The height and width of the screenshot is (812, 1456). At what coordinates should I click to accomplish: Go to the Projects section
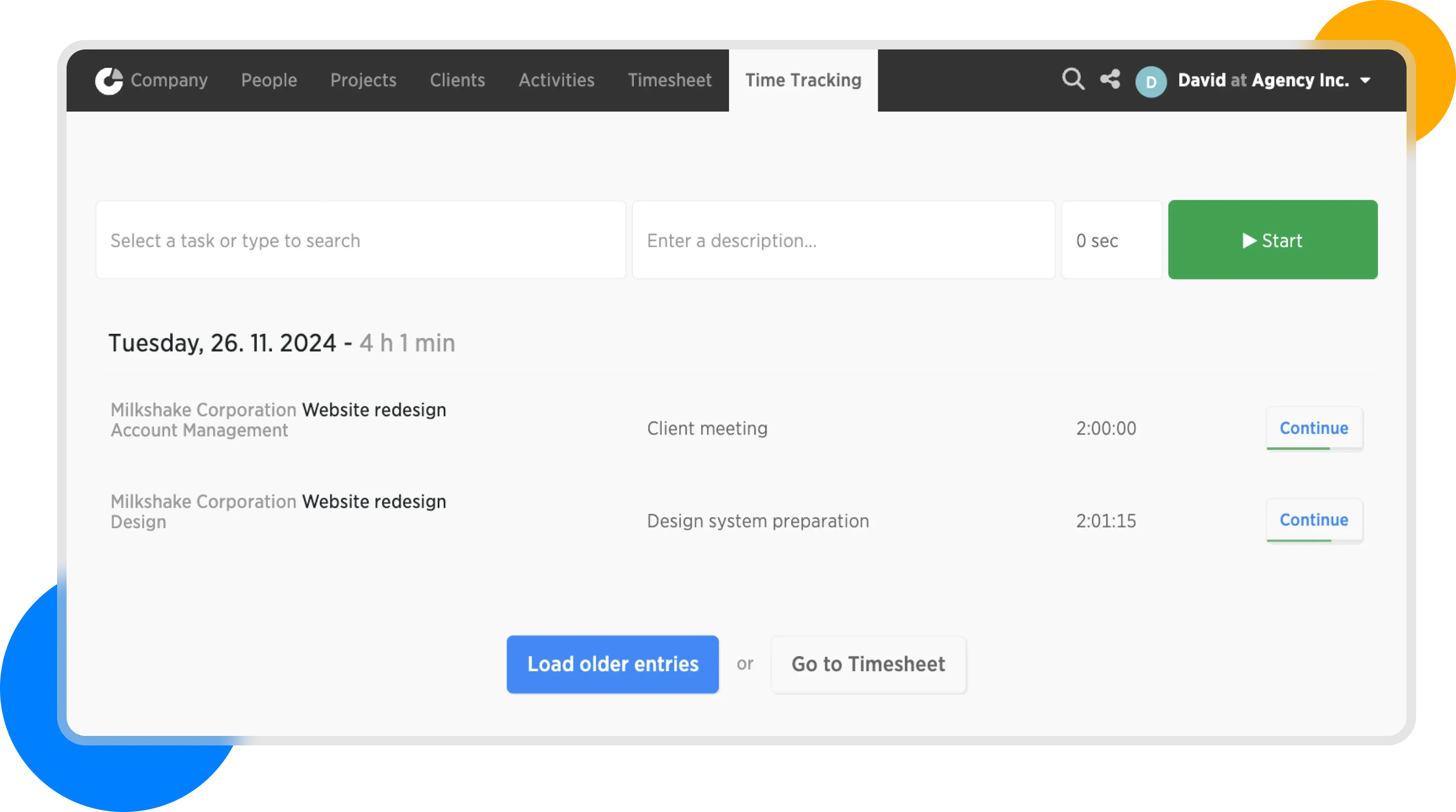point(363,80)
